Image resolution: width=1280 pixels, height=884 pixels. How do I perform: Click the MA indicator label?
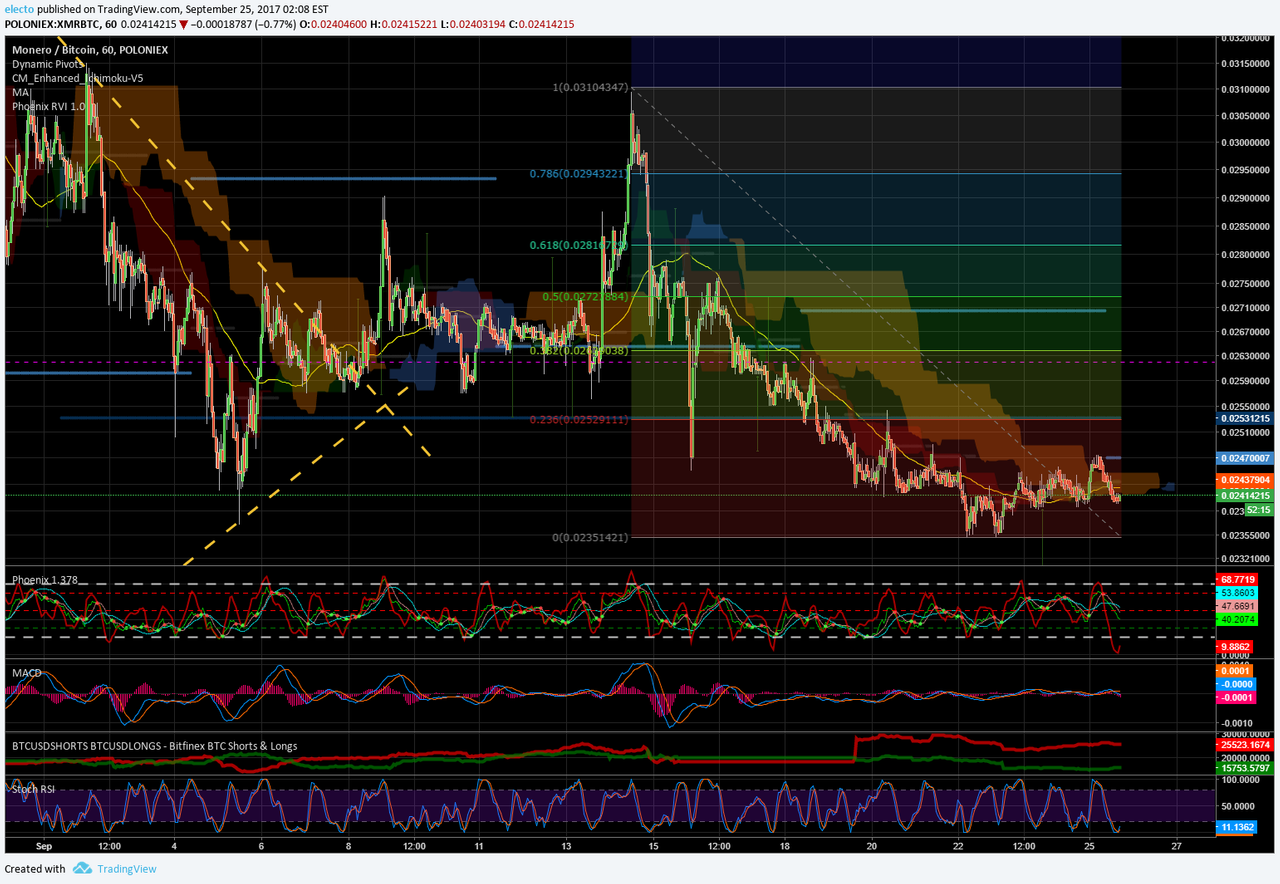pos(21,91)
